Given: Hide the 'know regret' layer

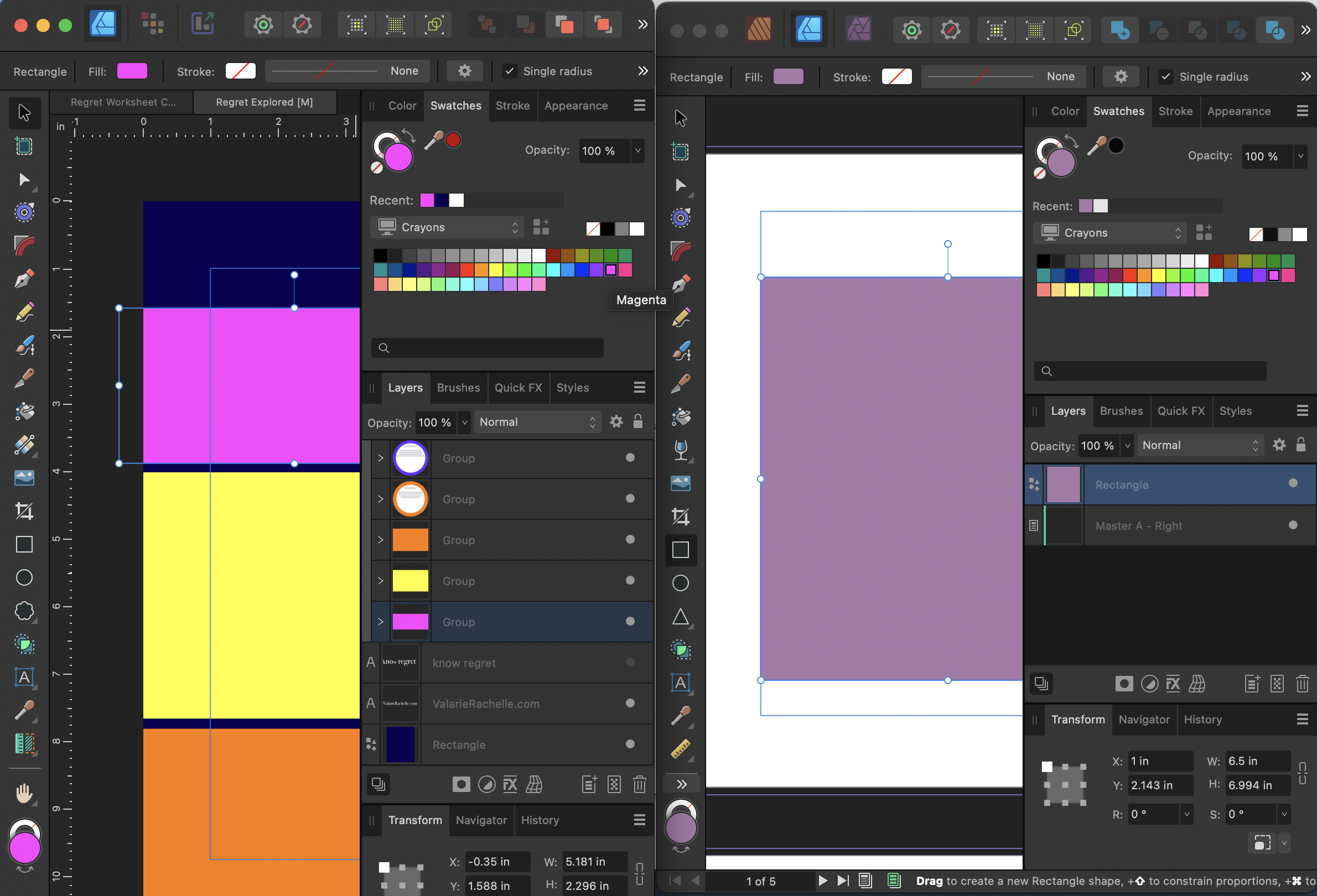Looking at the screenshot, I should point(630,662).
